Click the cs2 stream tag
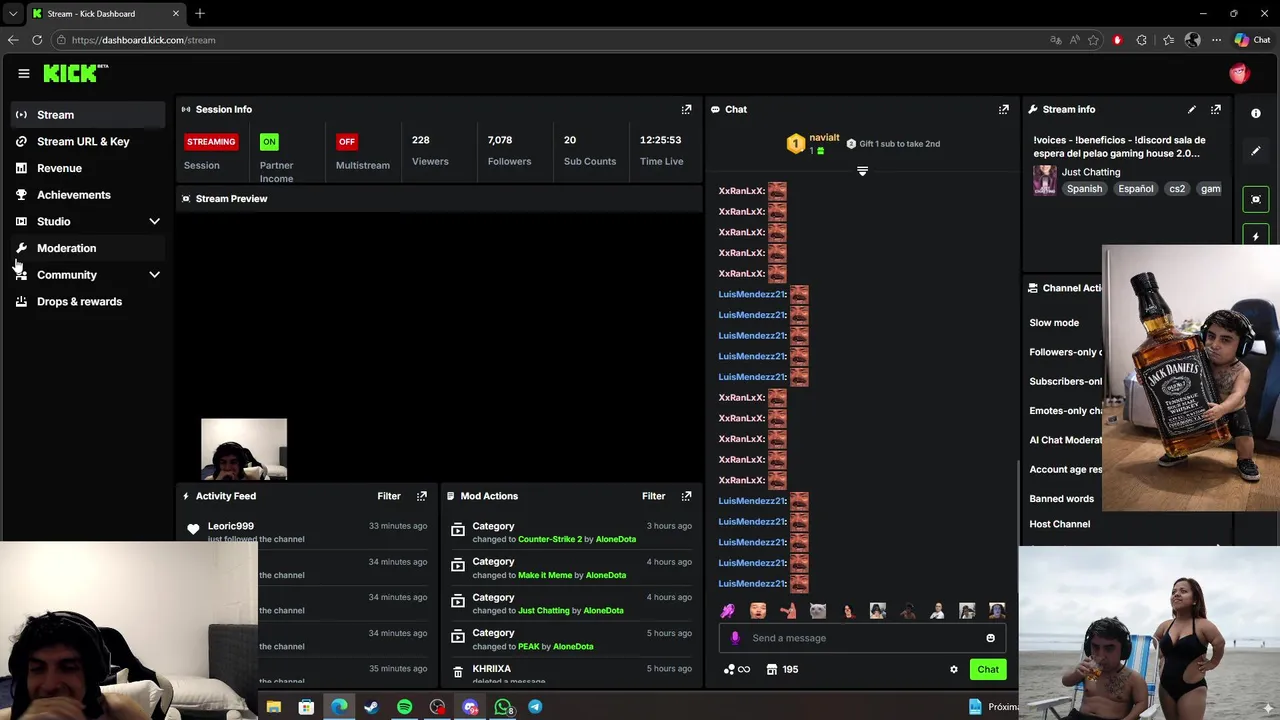Image resolution: width=1280 pixels, height=720 pixels. [1177, 189]
